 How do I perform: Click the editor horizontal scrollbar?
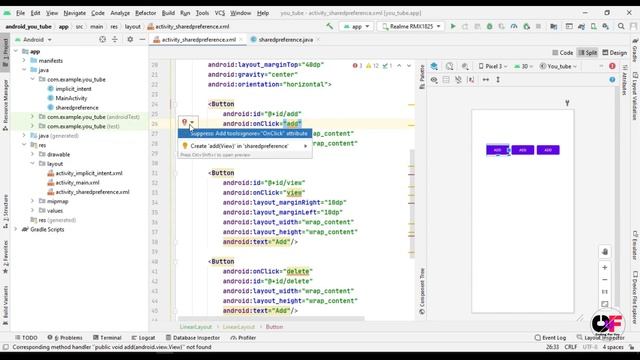[271, 318]
